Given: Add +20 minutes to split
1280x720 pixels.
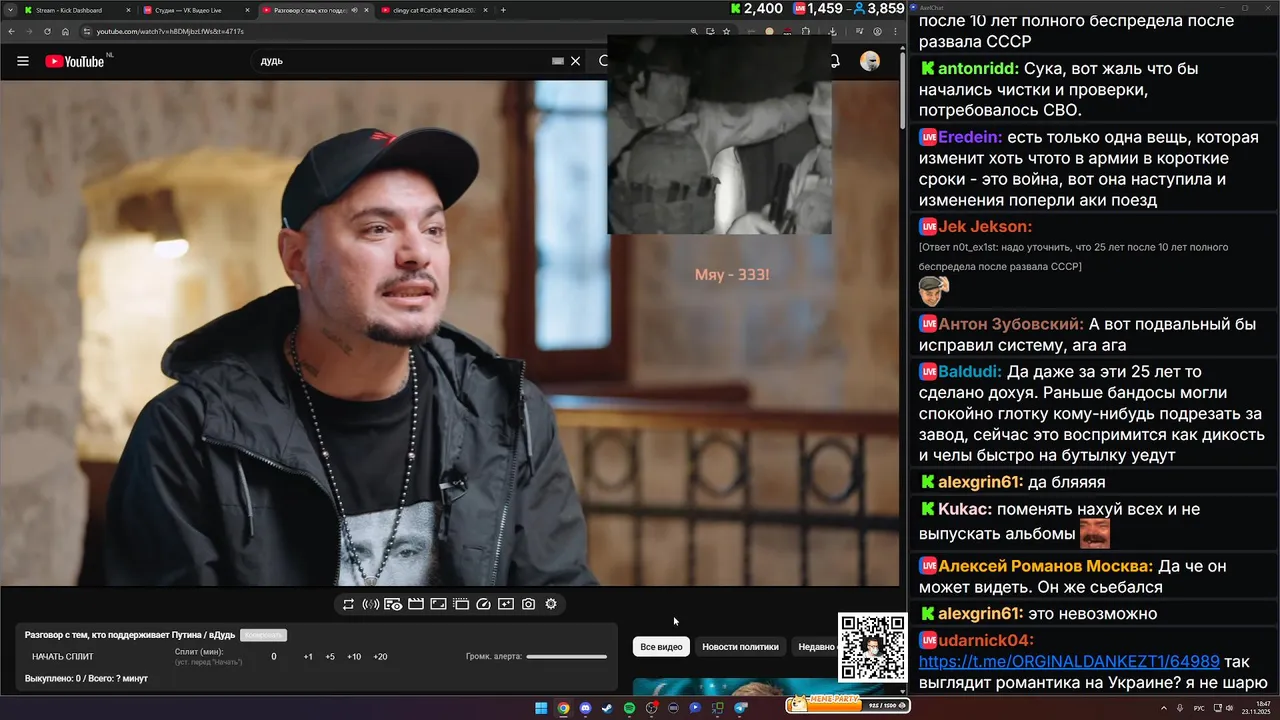Looking at the screenshot, I should [380, 657].
